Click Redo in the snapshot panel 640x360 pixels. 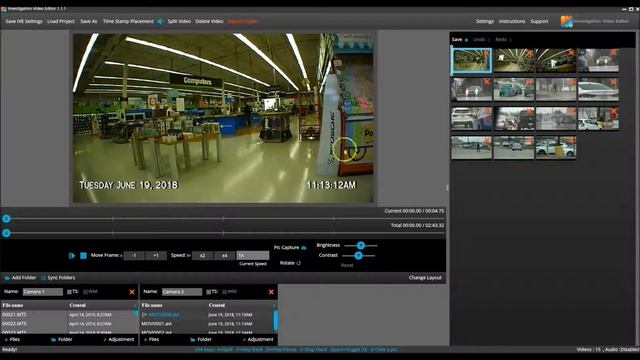coord(503,40)
